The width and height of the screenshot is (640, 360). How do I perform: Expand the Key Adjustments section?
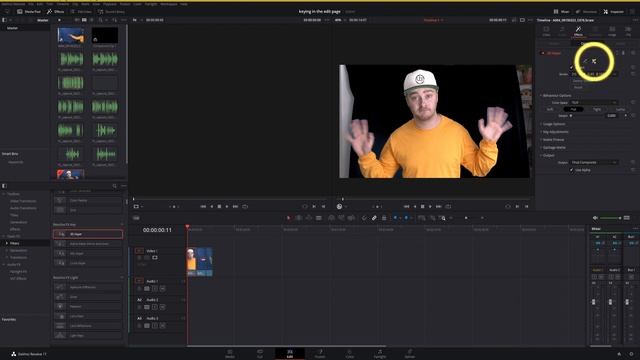pos(555,132)
